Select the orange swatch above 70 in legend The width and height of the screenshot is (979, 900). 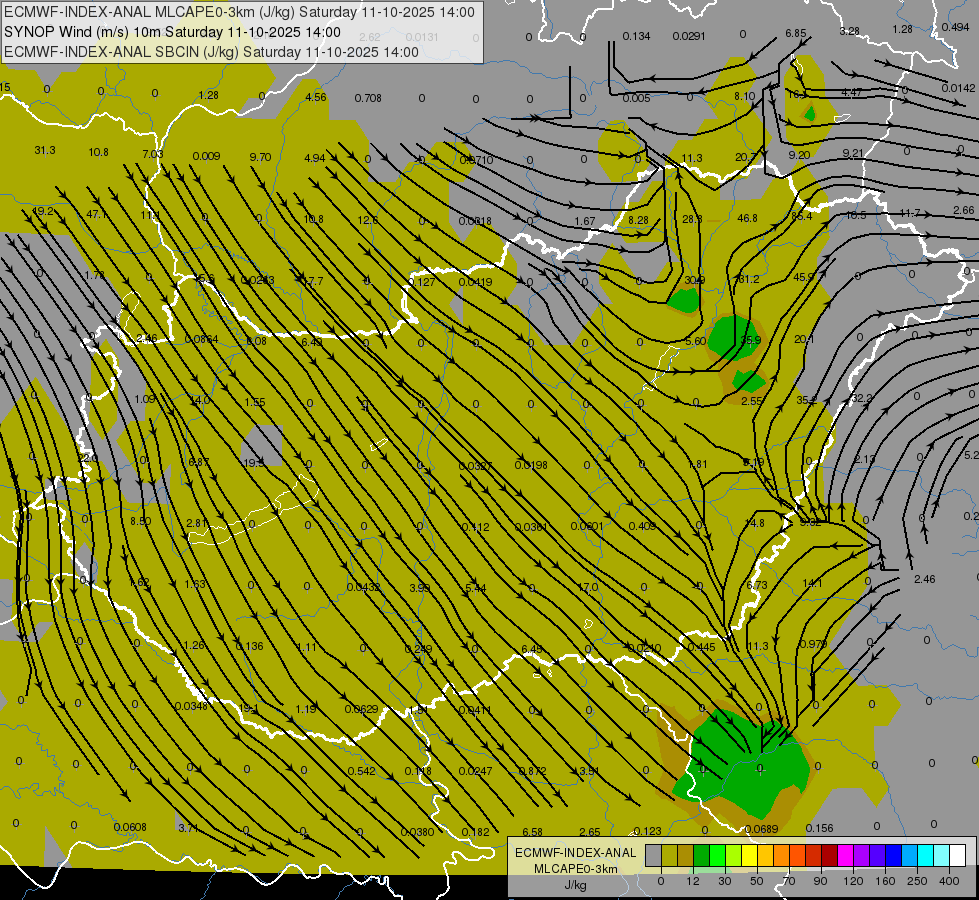click(782, 855)
